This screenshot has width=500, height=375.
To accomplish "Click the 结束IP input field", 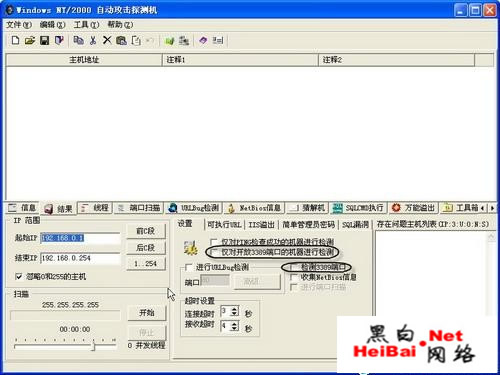I will point(80,258).
